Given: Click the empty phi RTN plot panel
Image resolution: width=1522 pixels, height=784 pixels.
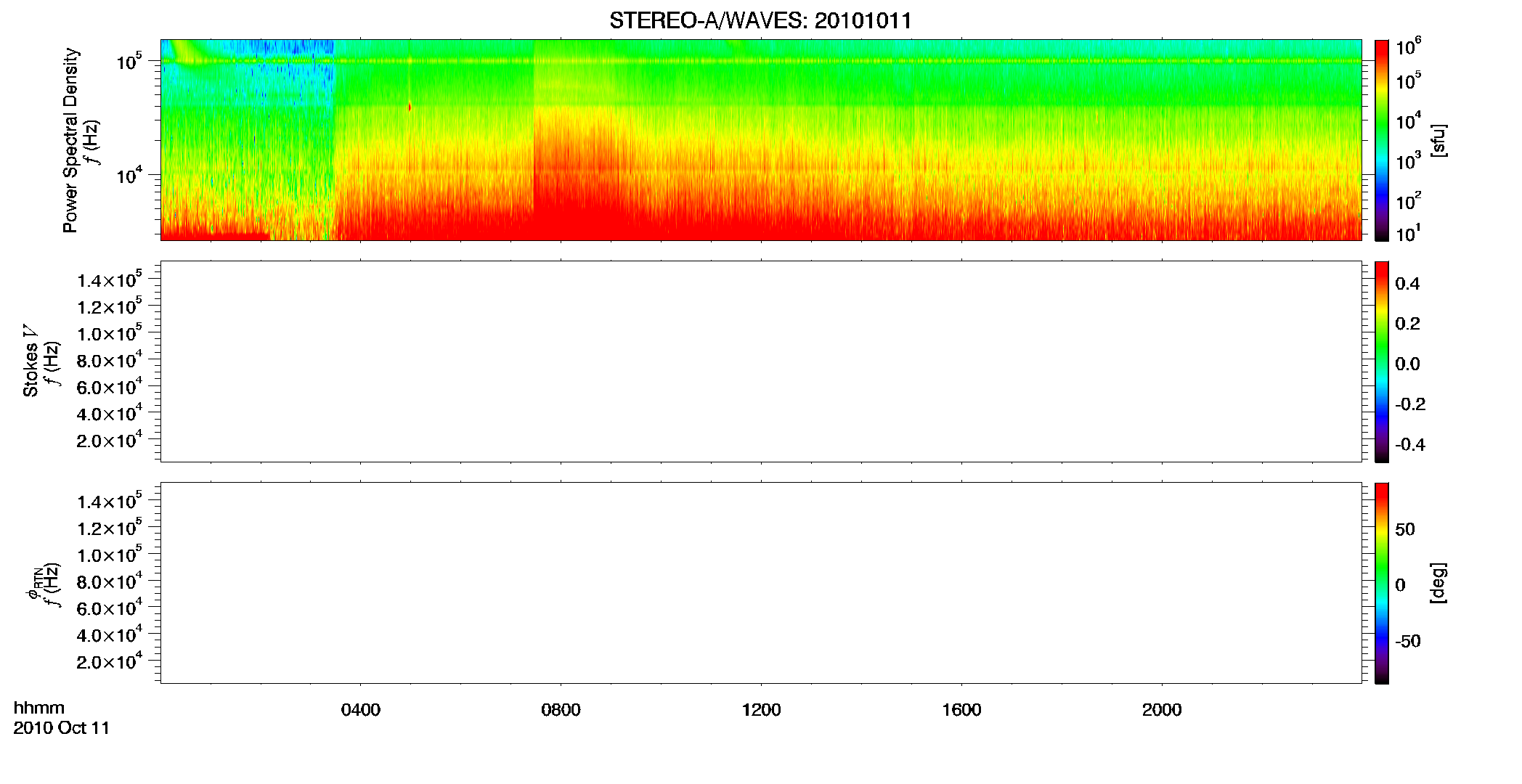Looking at the screenshot, I should [x=761, y=582].
